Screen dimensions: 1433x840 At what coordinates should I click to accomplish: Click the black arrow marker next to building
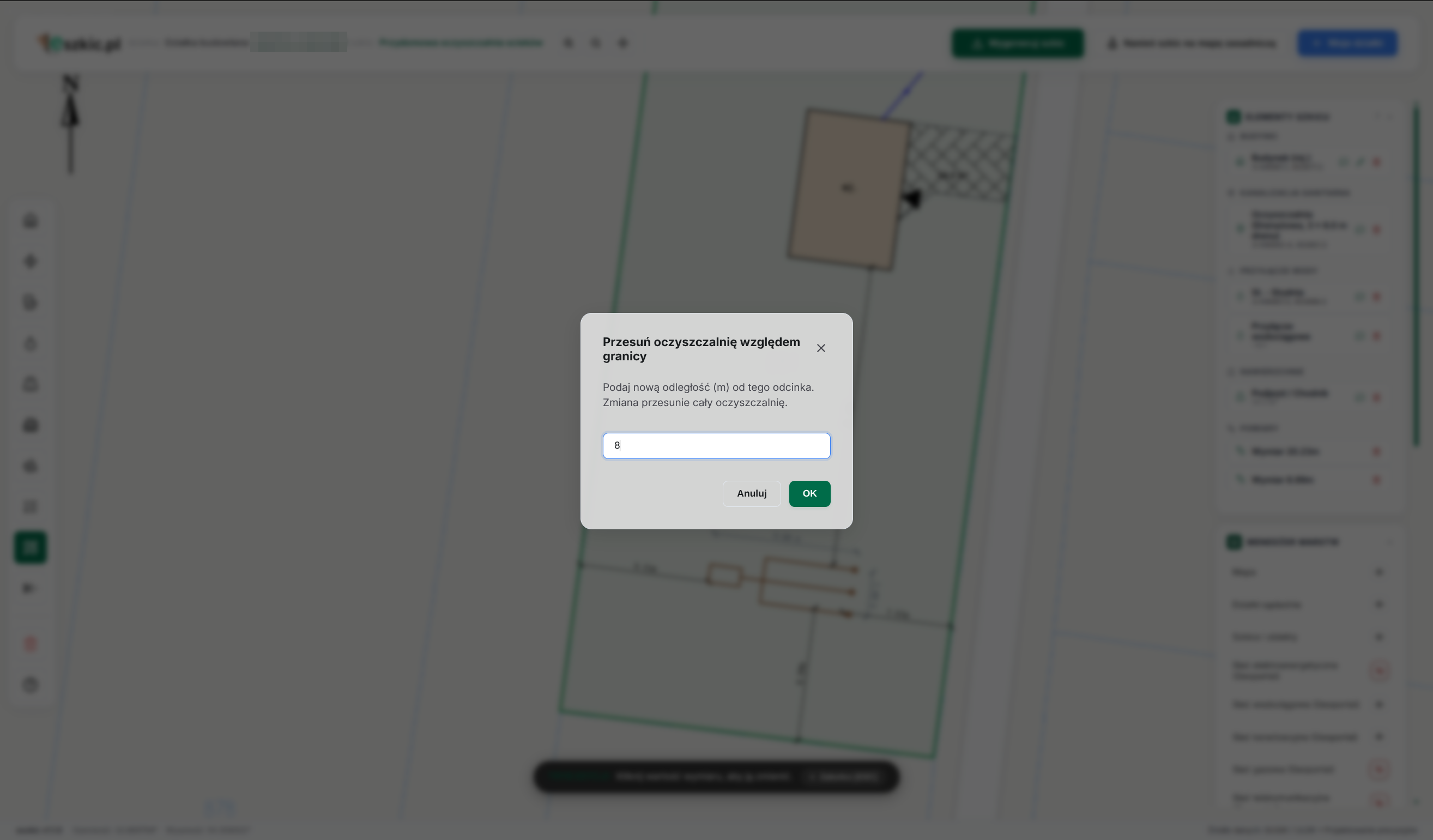[x=912, y=199]
